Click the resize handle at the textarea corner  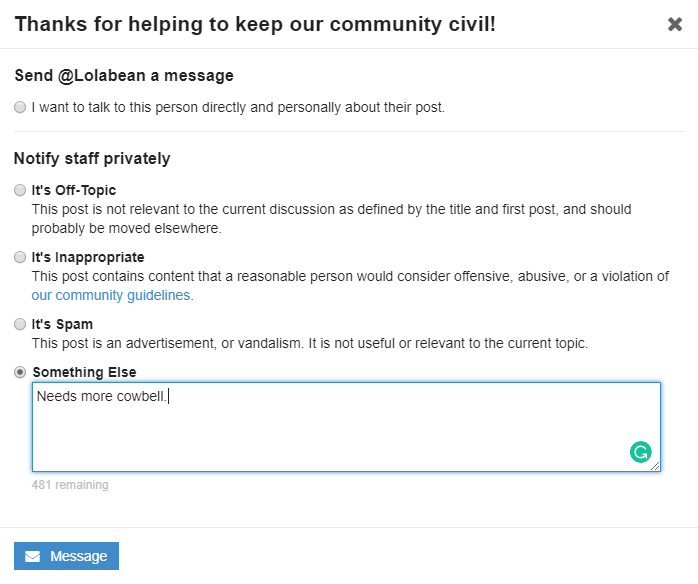pyautogui.click(x=655, y=466)
